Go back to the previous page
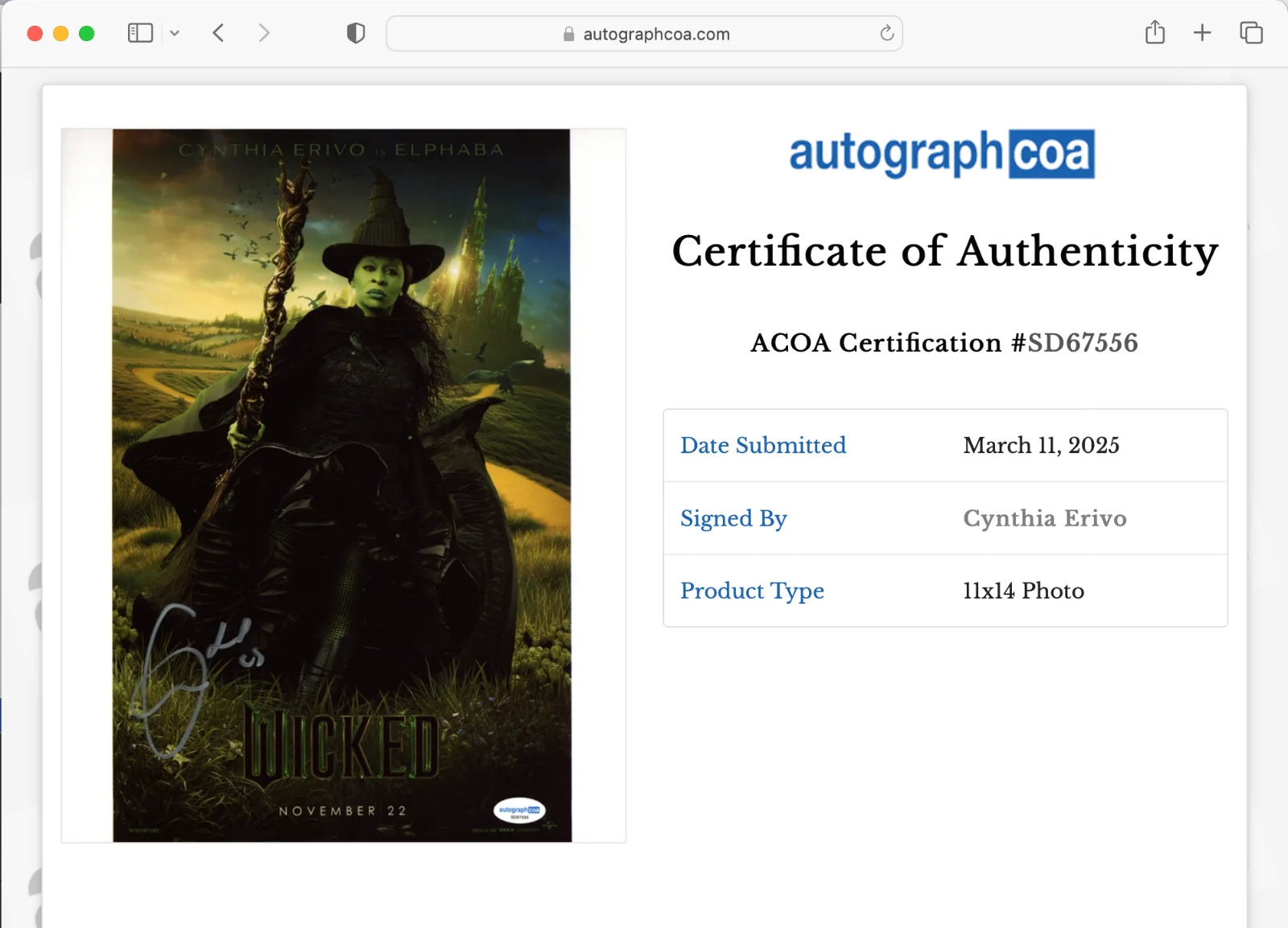The image size is (1288, 928). tap(218, 33)
